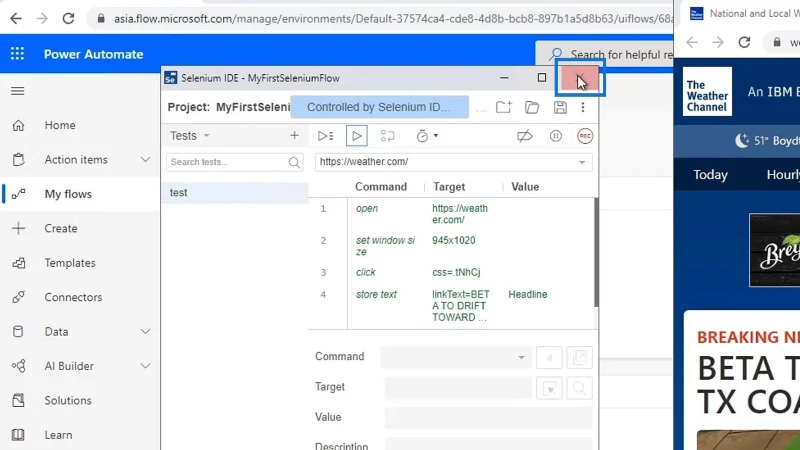Run current test play button
The image size is (800, 450).
tap(357, 136)
